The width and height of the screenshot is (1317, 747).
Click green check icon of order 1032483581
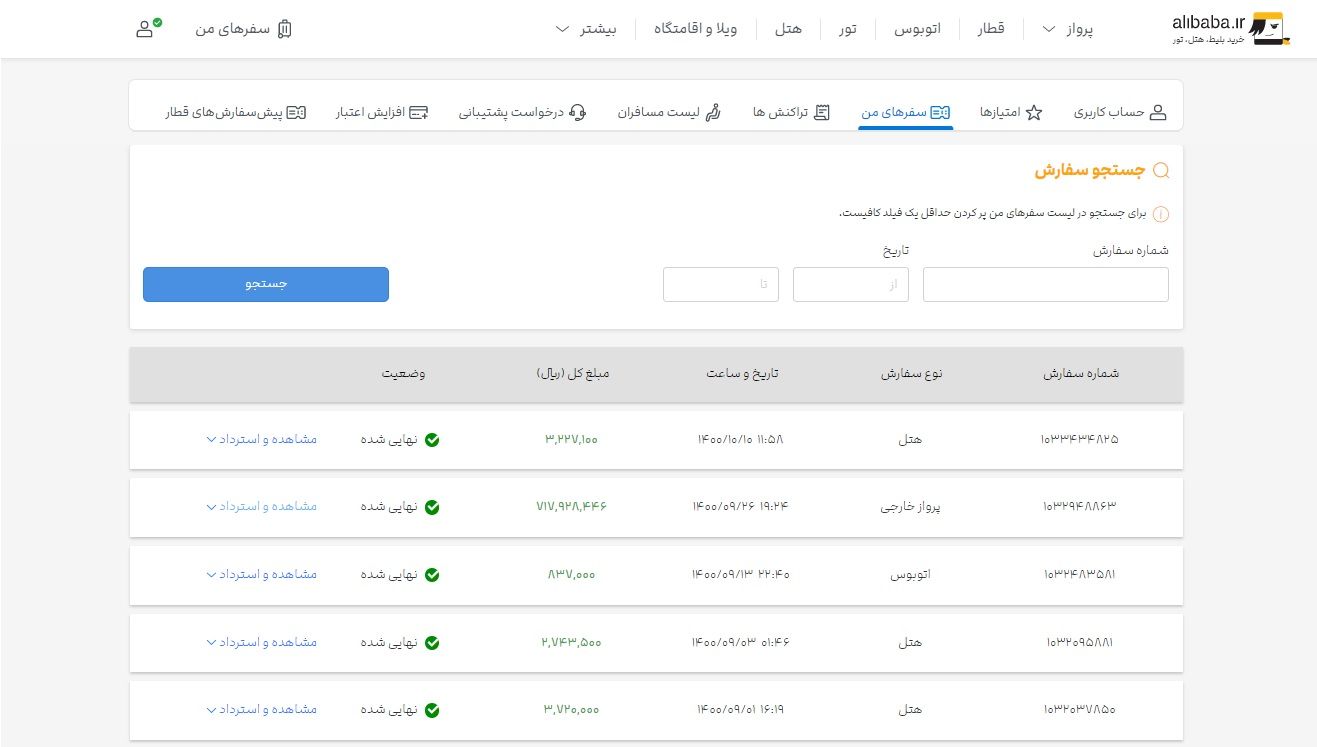[x=432, y=575]
